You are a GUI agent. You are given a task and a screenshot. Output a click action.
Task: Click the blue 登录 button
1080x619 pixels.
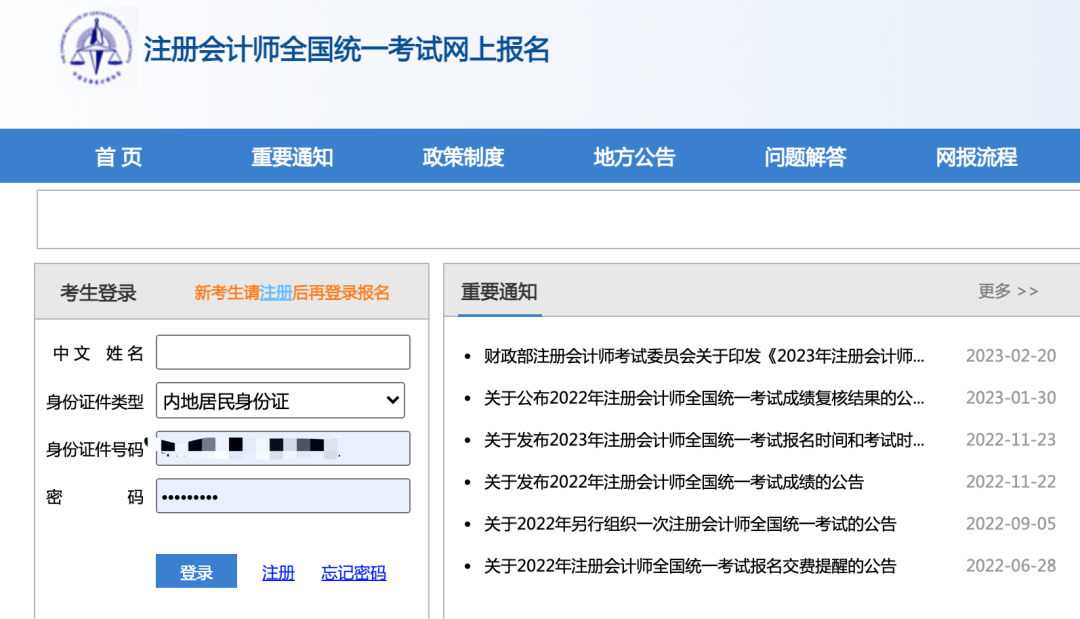196,571
